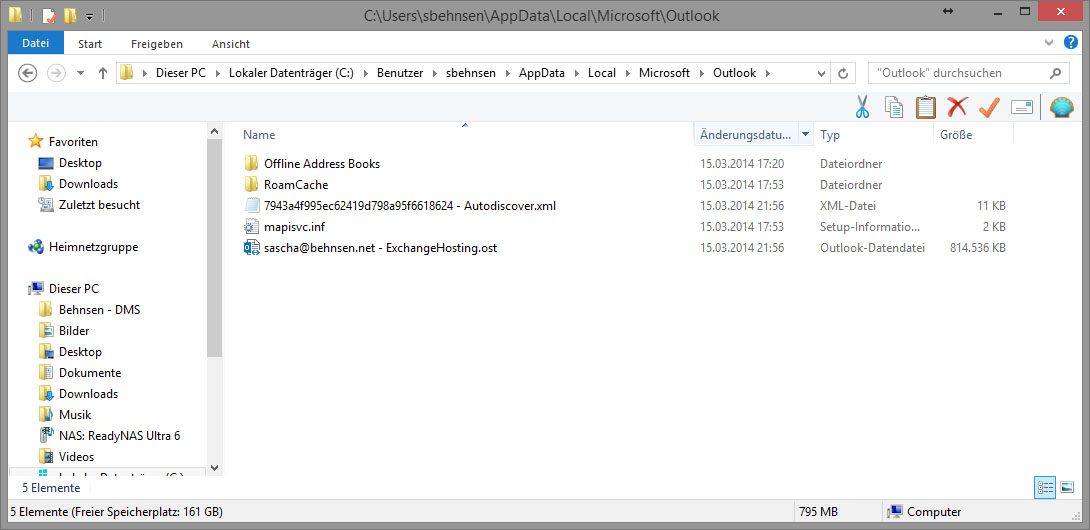Image resolution: width=1090 pixels, height=530 pixels.
Task: Click the search magnifier icon
Action: [1055, 72]
